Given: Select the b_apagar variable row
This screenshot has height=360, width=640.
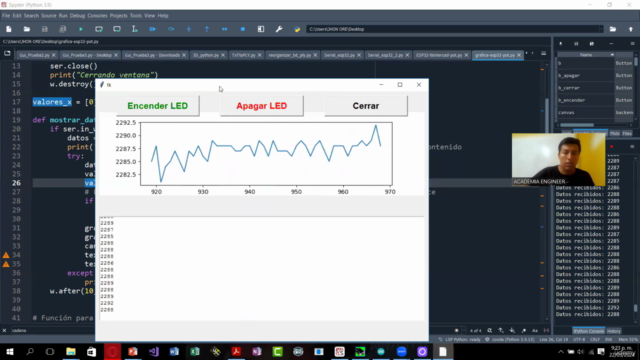Looking at the screenshot, I should tap(596, 76).
